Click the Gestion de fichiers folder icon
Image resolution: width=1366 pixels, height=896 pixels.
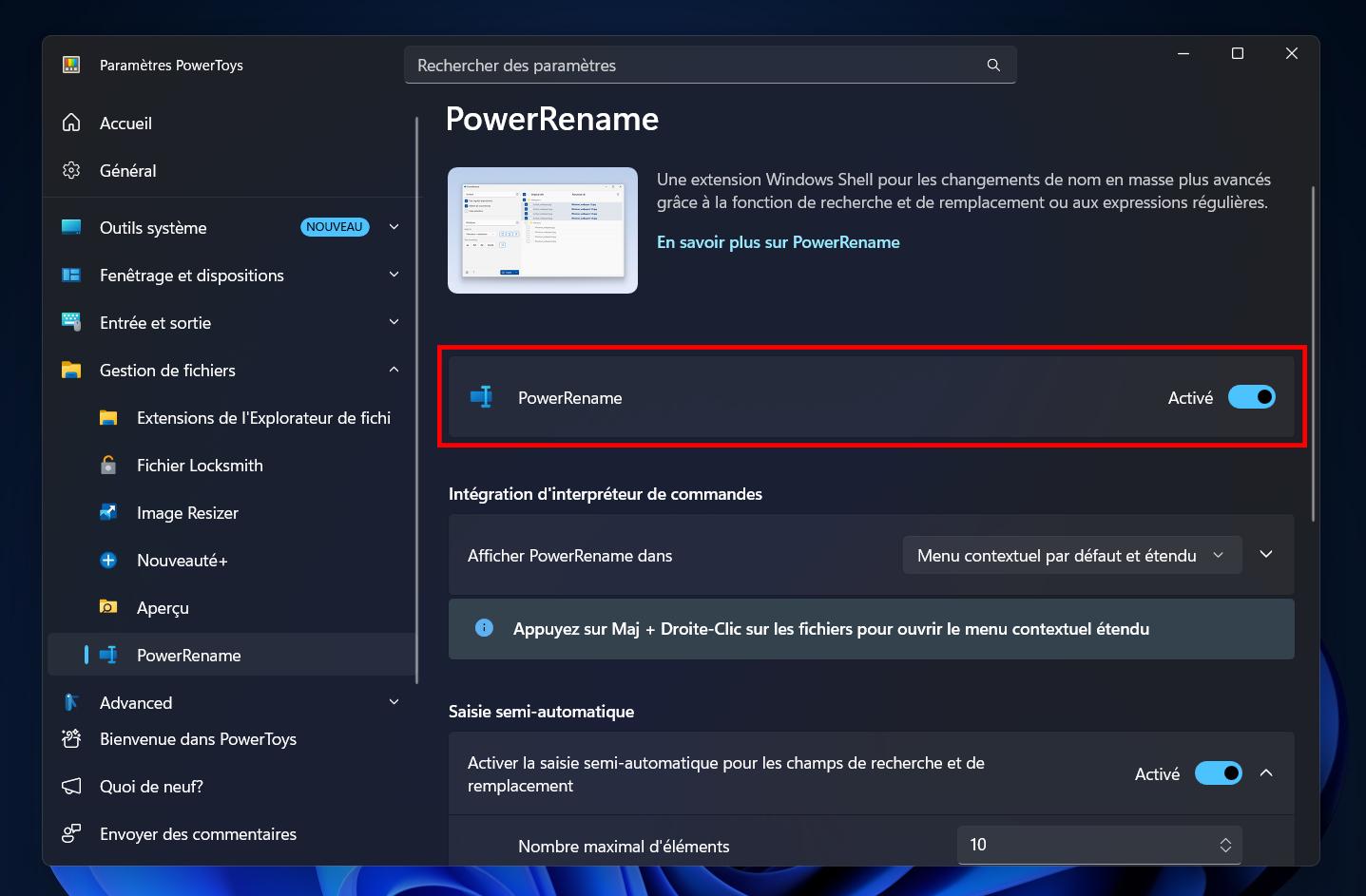pyautogui.click(x=71, y=370)
